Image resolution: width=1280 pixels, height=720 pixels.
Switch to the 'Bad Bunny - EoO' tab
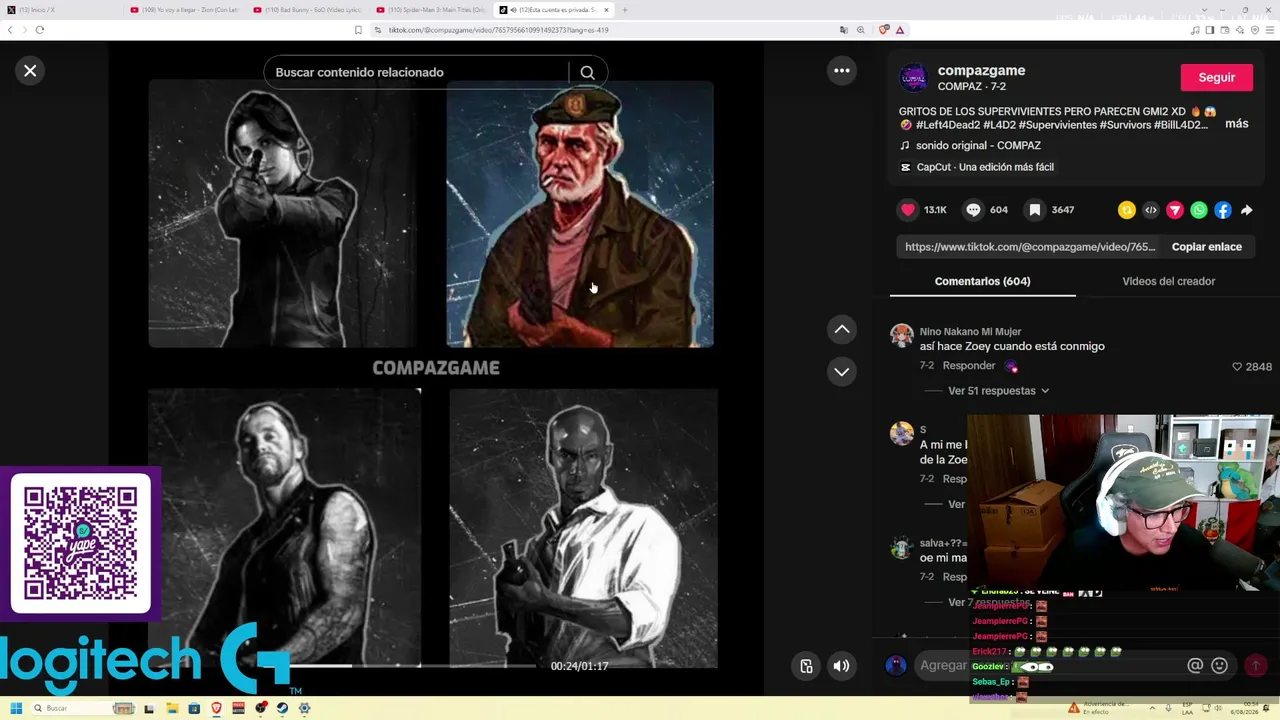pos(308,10)
